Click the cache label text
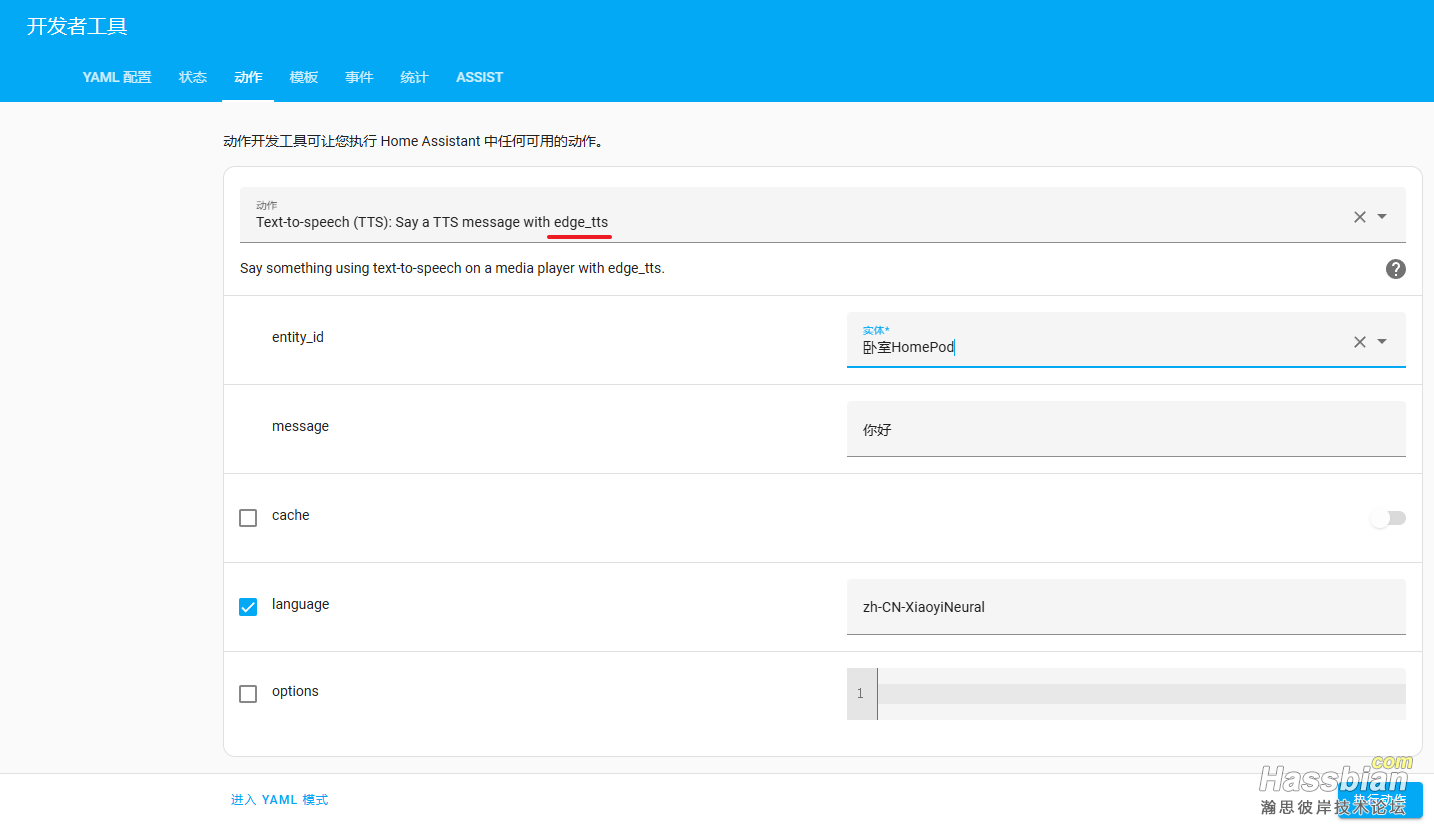The height and width of the screenshot is (825, 1434). tap(291, 515)
